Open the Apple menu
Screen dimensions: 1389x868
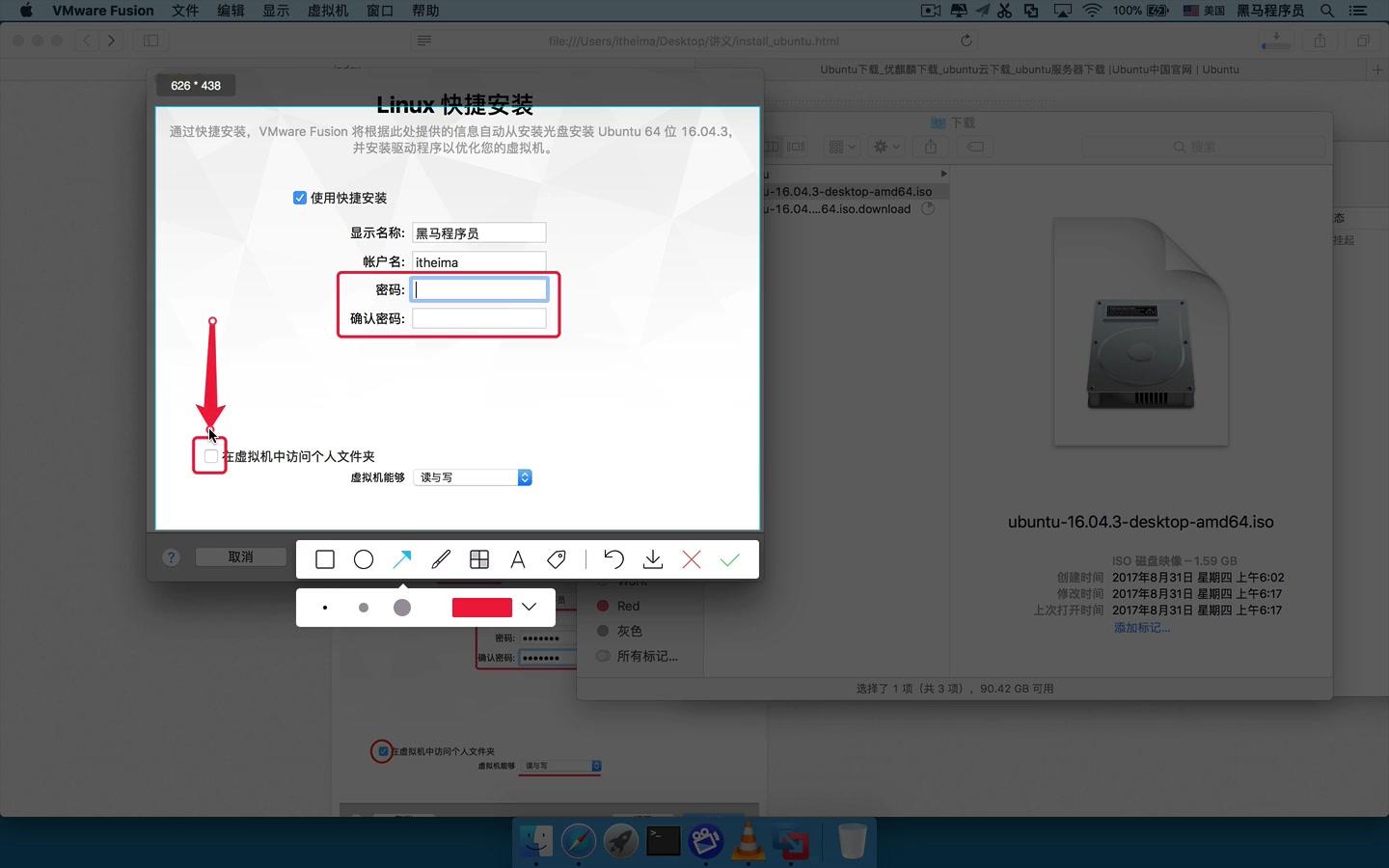click(x=26, y=11)
